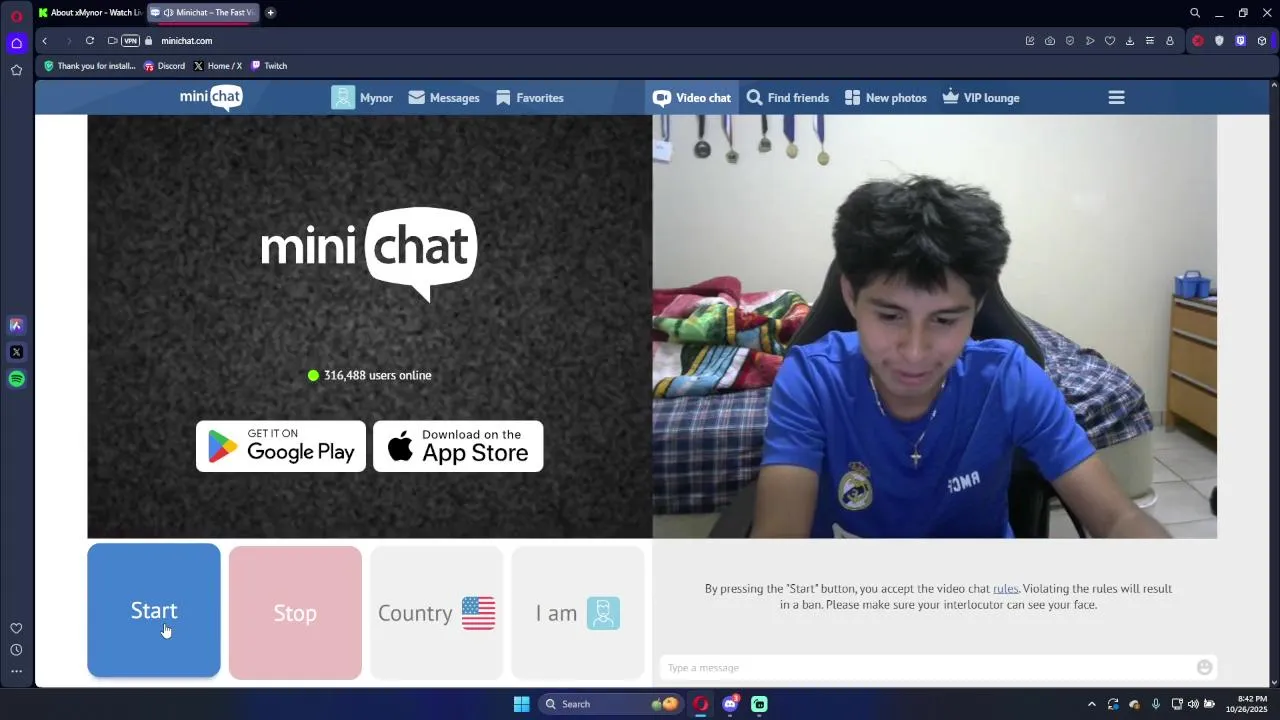Open the Windows Start menu
Viewport: 1280px width, 720px height.
521,704
